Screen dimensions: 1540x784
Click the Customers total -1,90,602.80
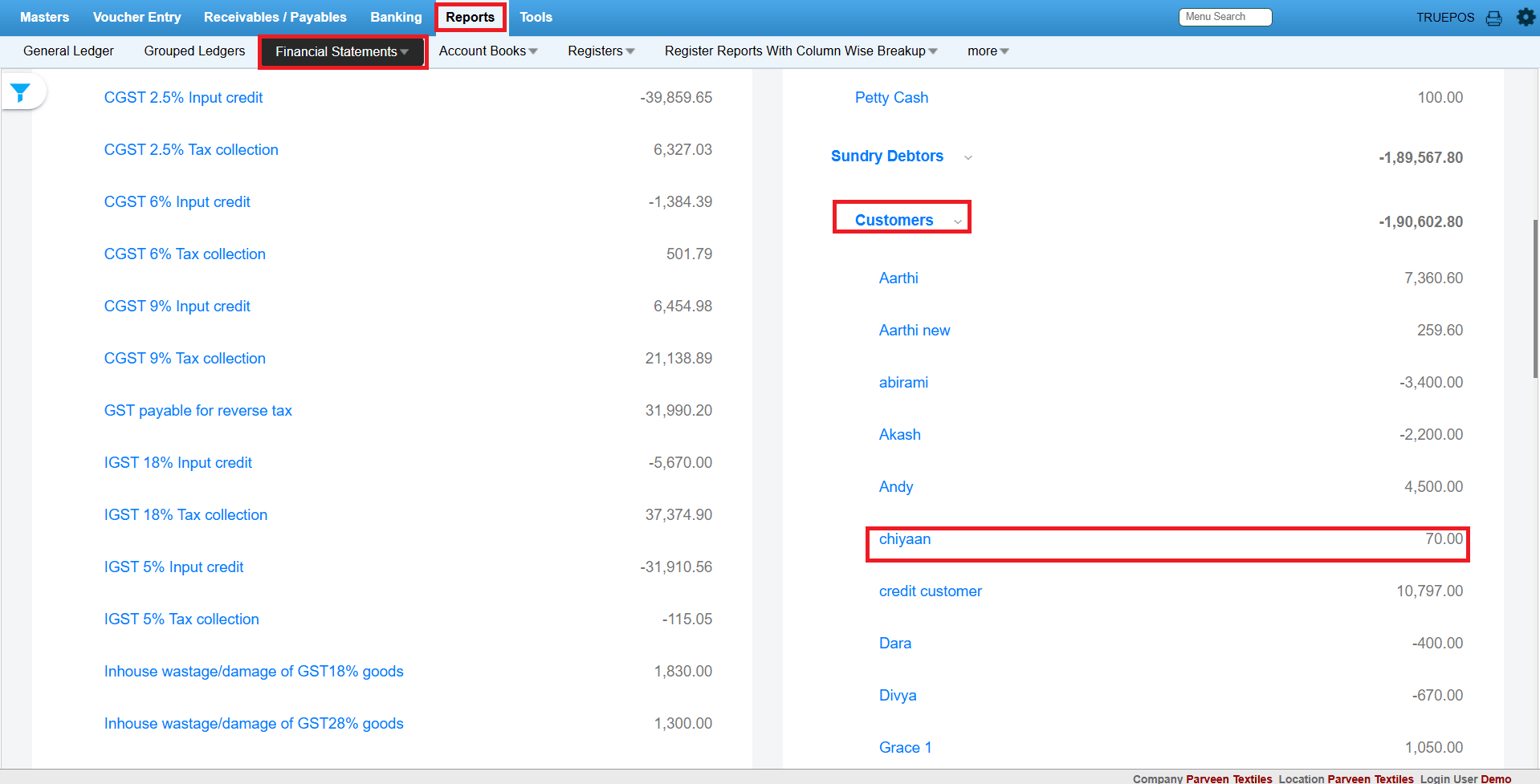tap(1421, 222)
